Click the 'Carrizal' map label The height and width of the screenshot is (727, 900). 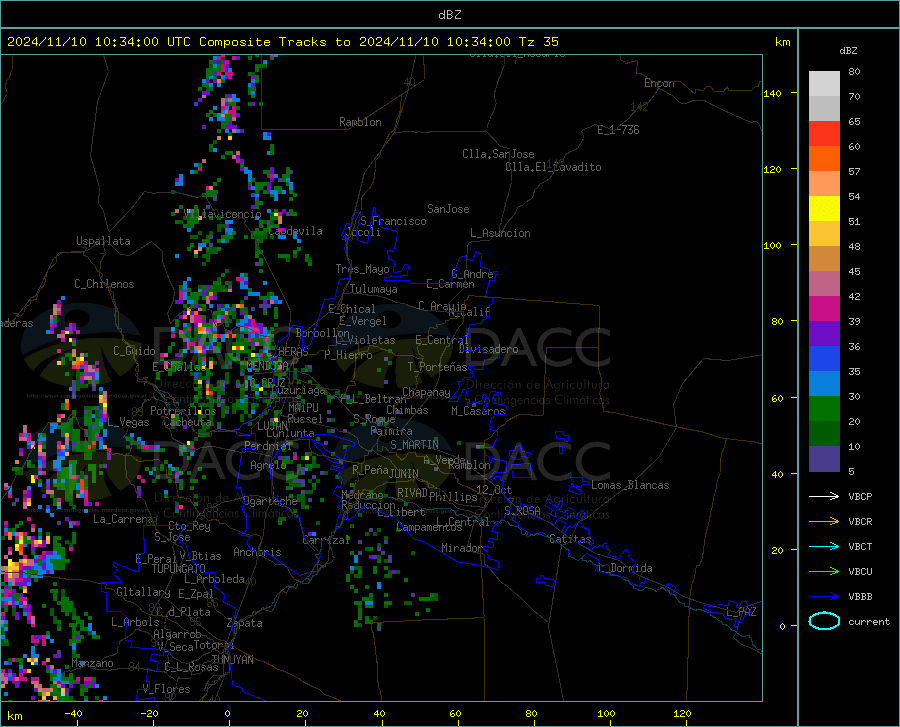326,540
